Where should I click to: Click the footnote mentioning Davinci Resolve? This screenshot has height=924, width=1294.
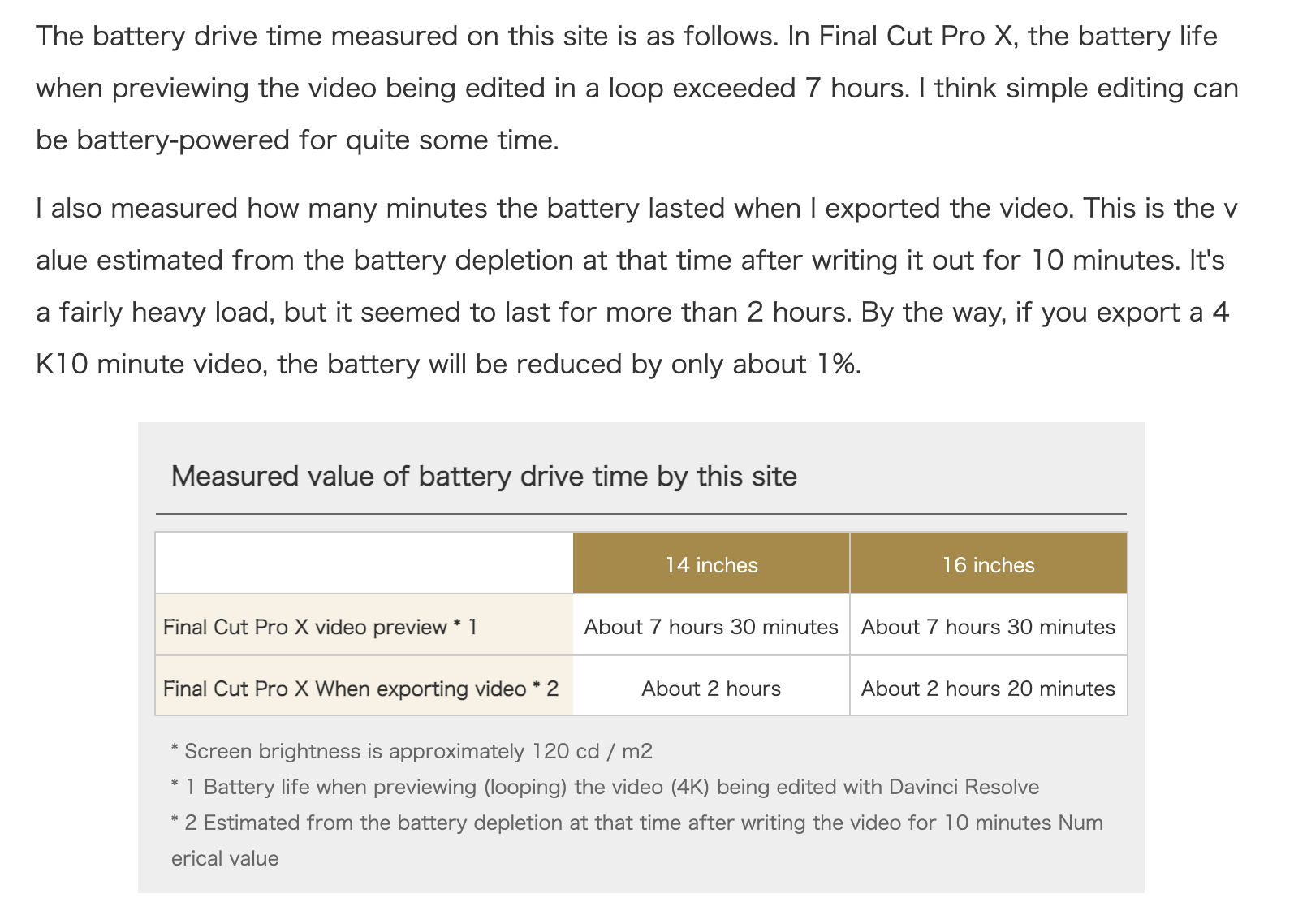pyautogui.click(x=605, y=786)
